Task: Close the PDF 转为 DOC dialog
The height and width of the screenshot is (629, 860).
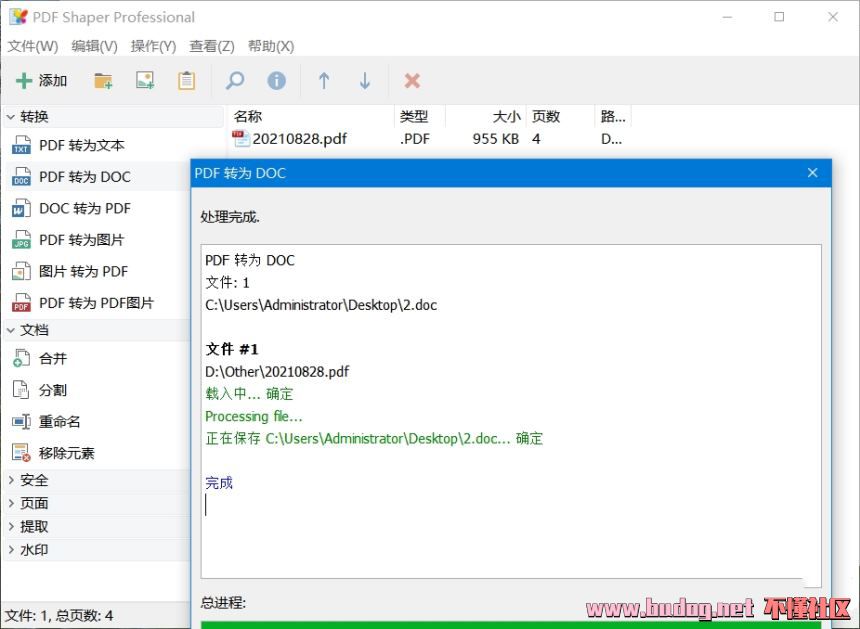Action: tap(813, 173)
